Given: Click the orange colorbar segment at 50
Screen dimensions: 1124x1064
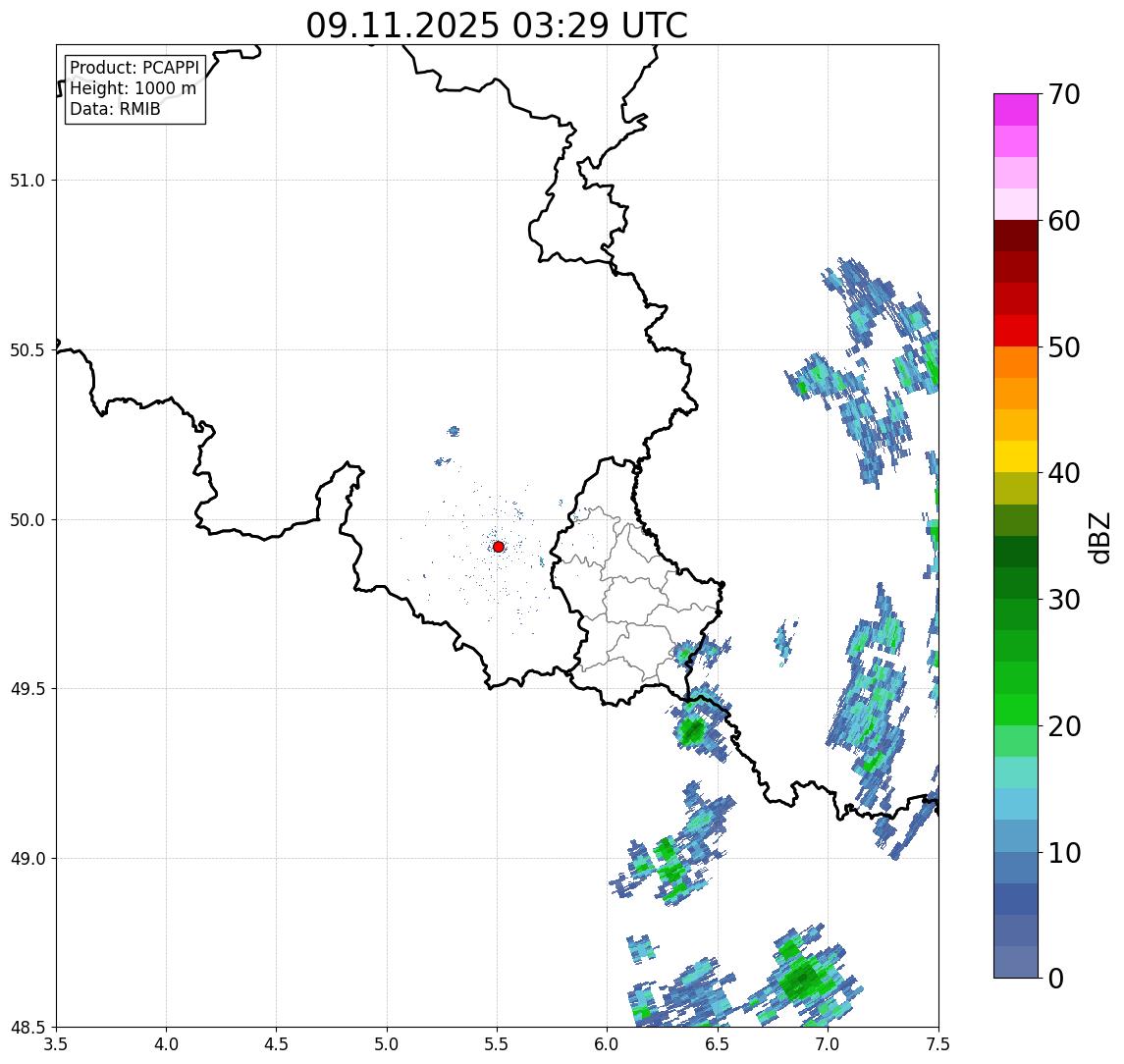Looking at the screenshot, I should (1016, 362).
